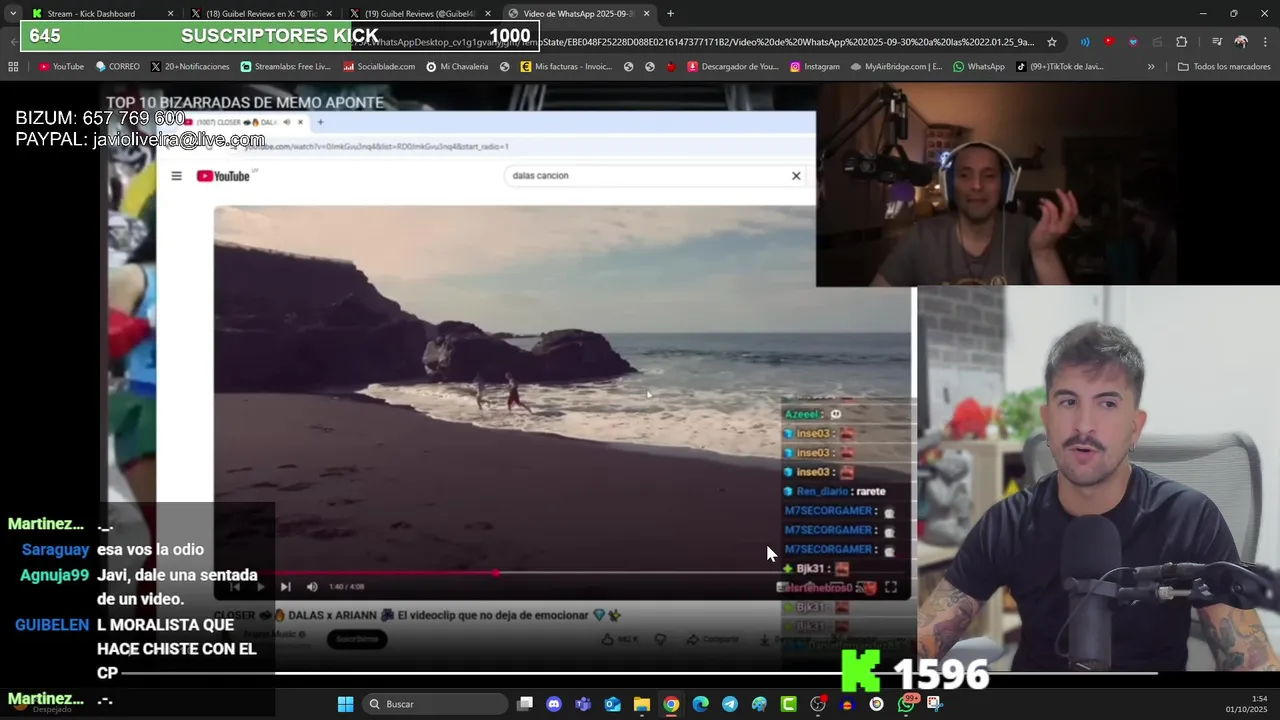This screenshot has height=720, width=1280.
Task: Open the WhatsApp bookmark in bookmarks bar
Action: tap(979, 67)
